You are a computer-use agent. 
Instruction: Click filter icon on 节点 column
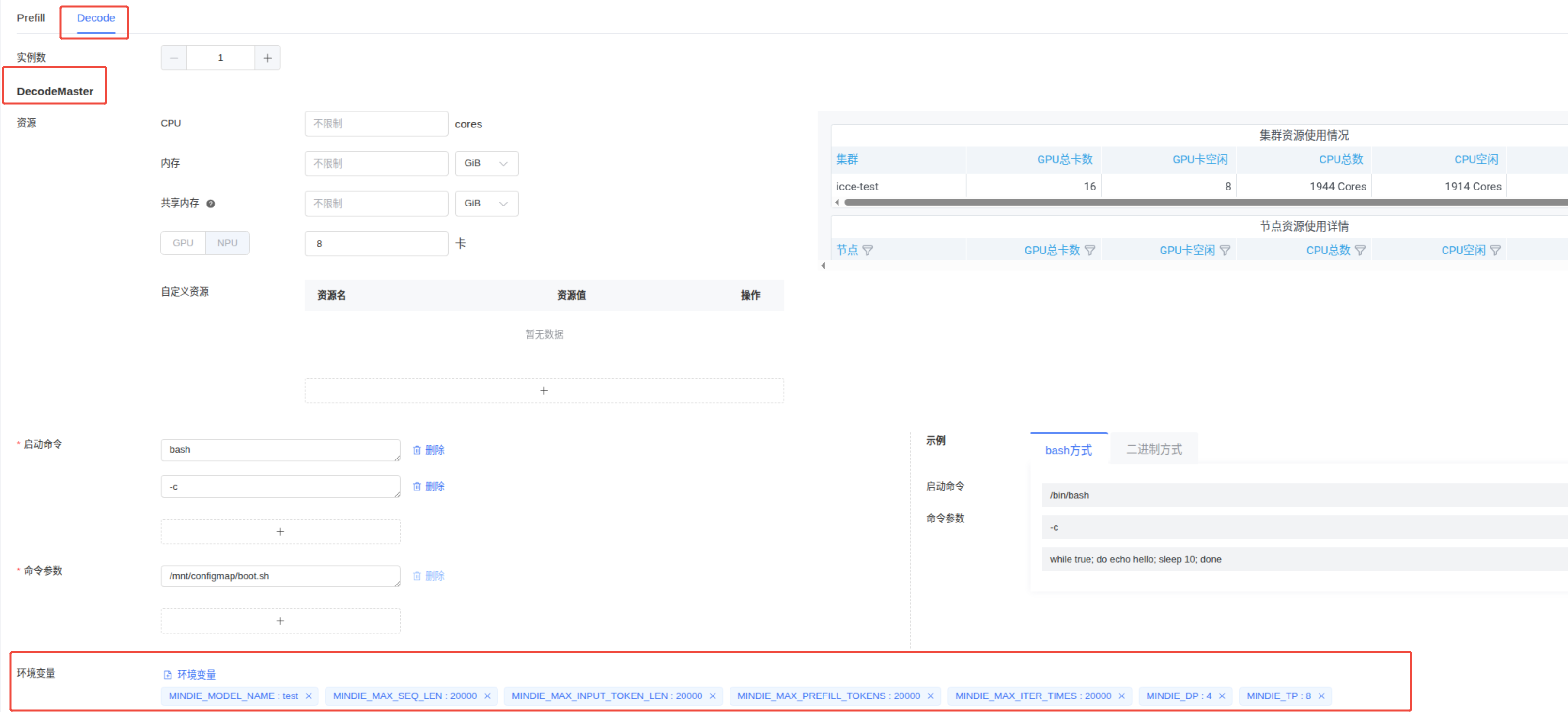[x=868, y=250]
